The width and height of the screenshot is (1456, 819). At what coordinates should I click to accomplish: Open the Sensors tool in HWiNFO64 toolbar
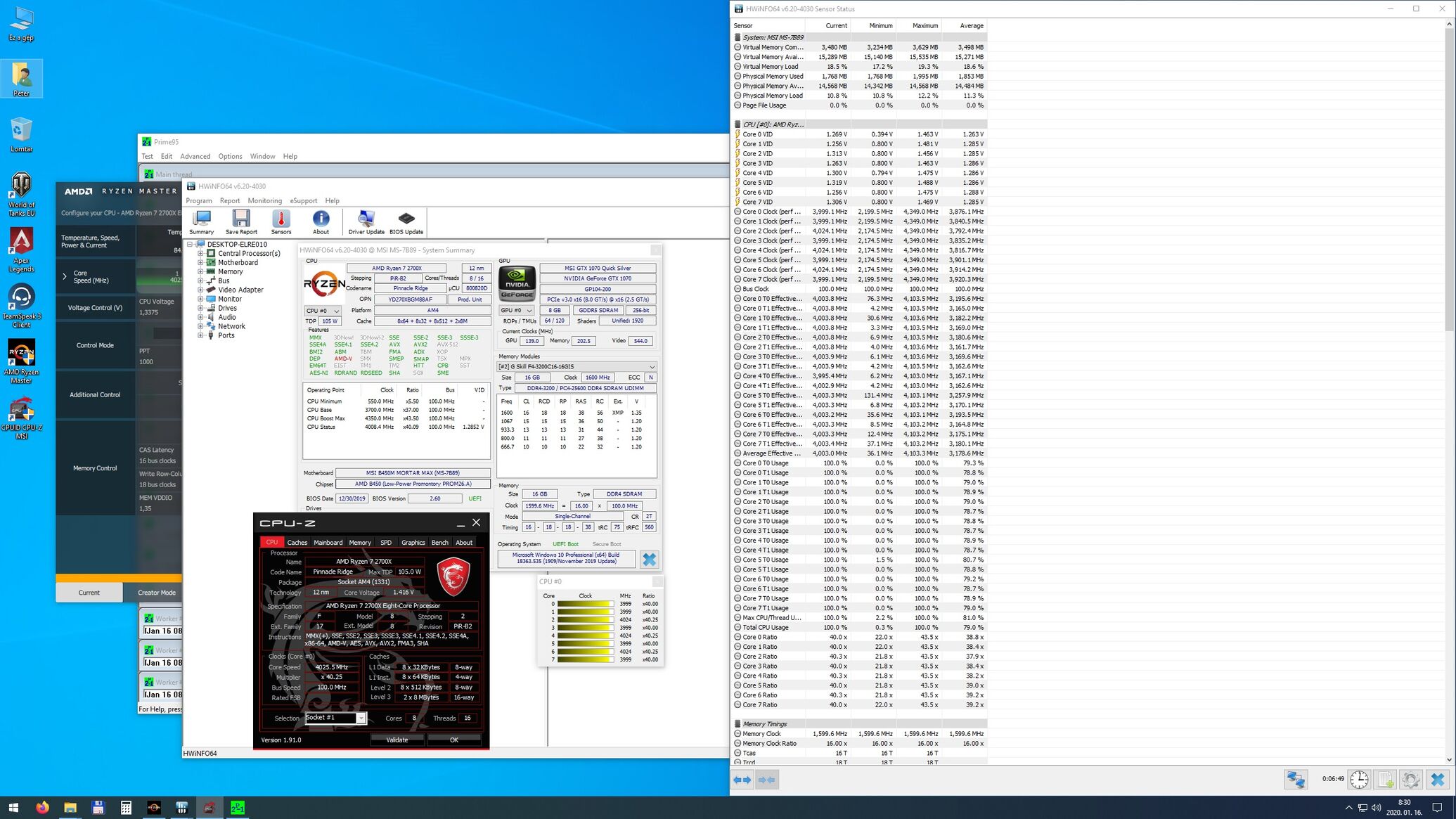coord(281,222)
